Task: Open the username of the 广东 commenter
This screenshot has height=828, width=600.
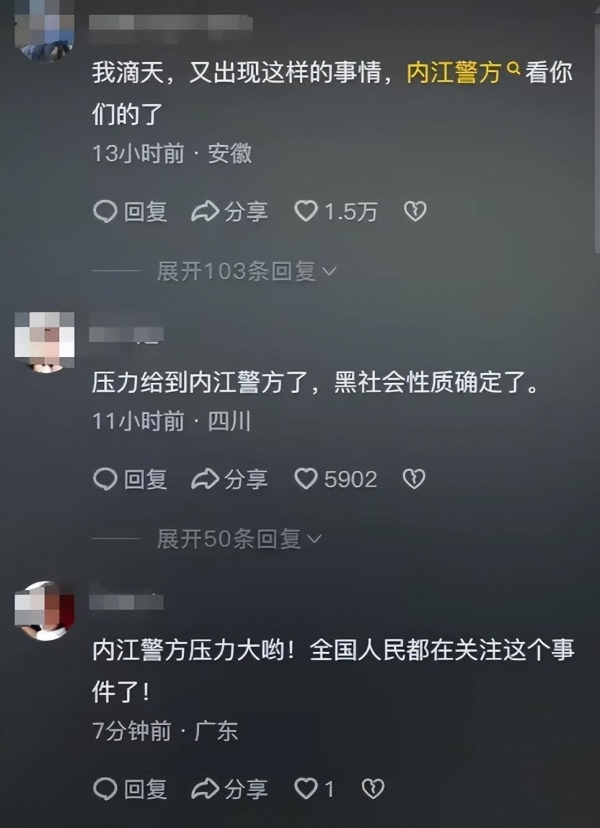Action: 126,601
